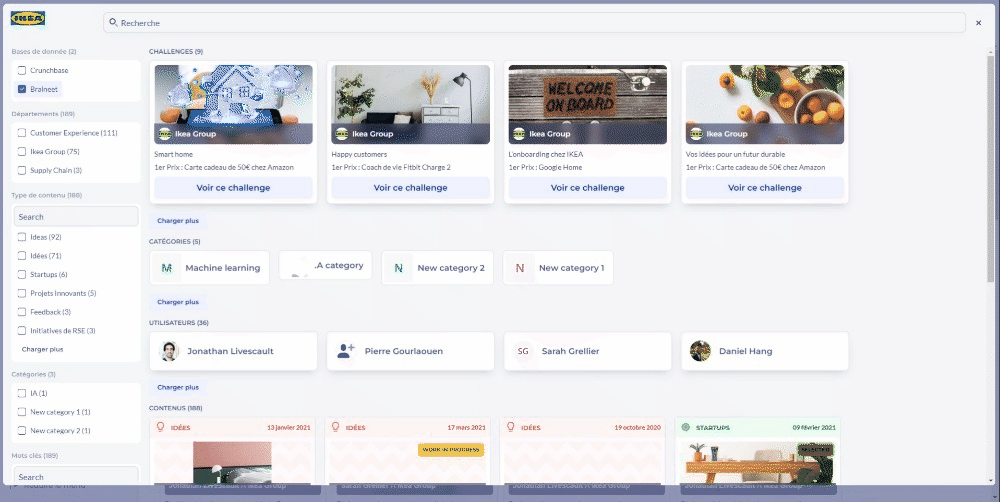Check the Startups content type filter
Viewport: 1000px width, 502px height.
tap(22, 274)
